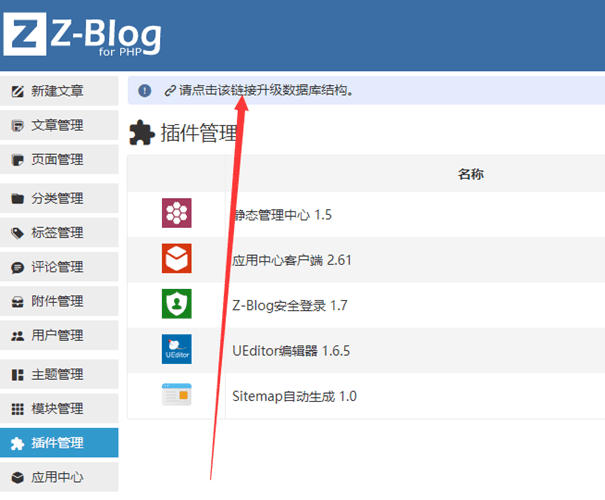
Task: Go to 模块管理 sidebar item
Action: [59, 409]
